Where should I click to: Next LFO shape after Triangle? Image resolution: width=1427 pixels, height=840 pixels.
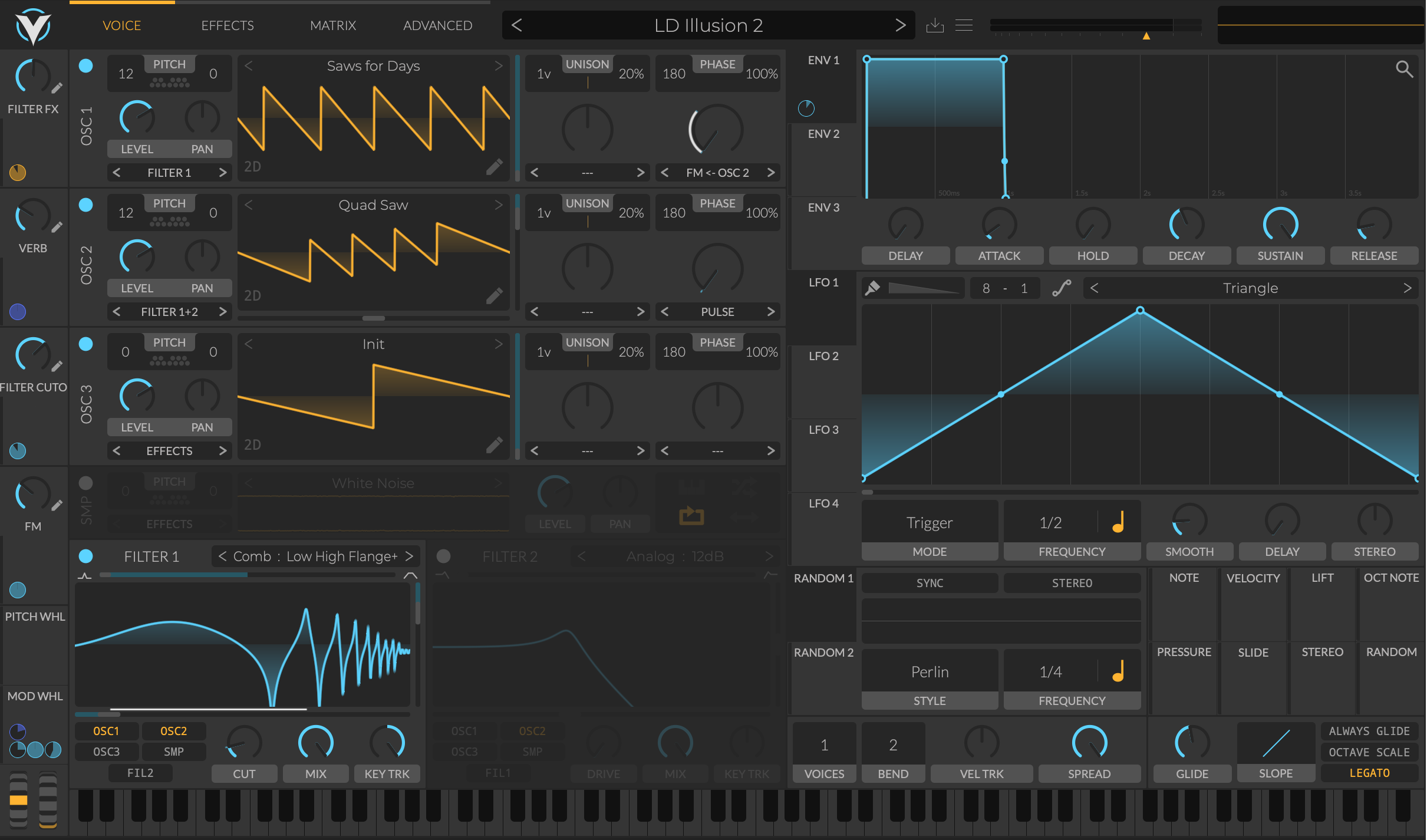tap(1408, 288)
